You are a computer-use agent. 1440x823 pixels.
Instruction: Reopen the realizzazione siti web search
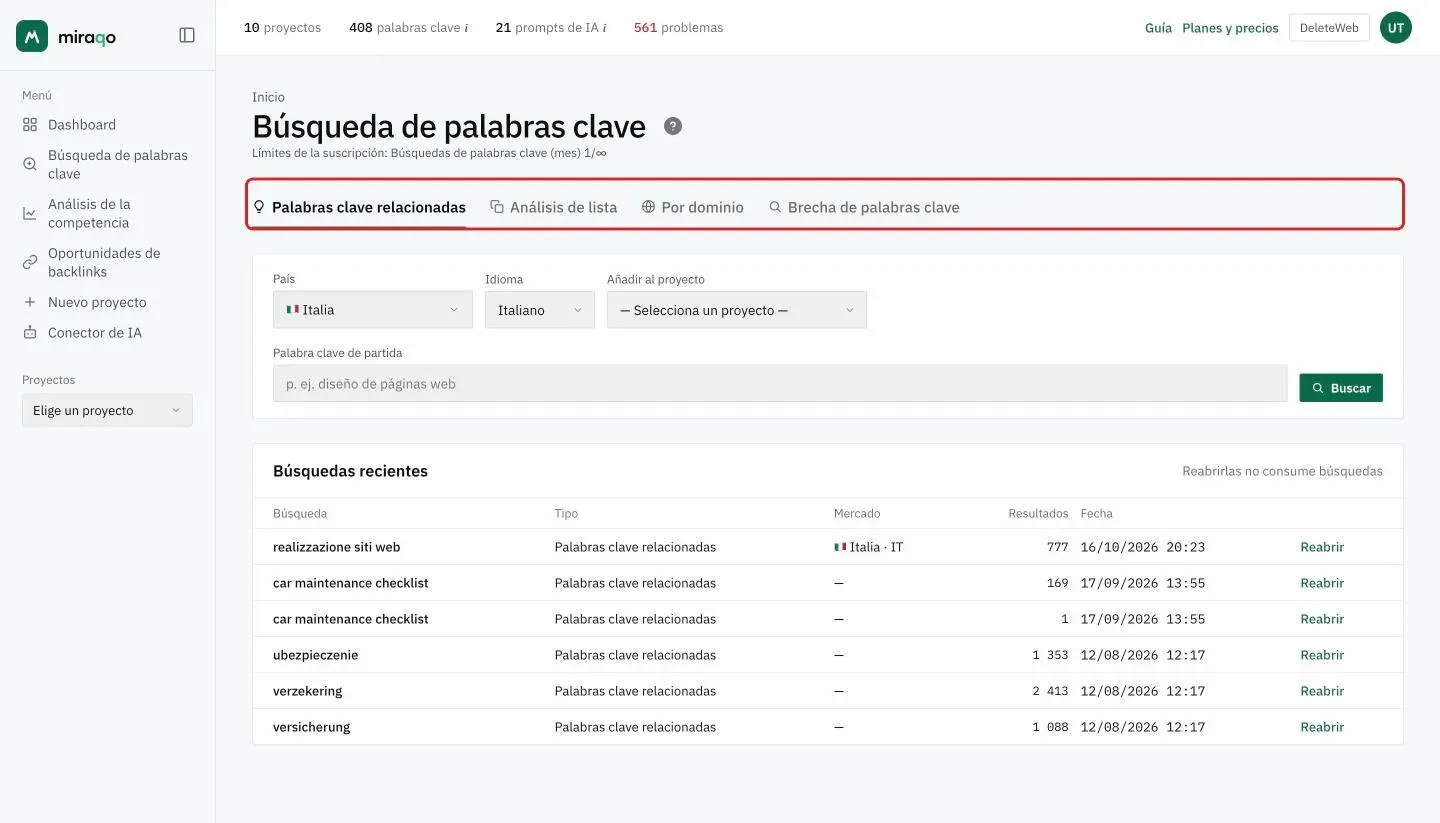pos(1322,547)
